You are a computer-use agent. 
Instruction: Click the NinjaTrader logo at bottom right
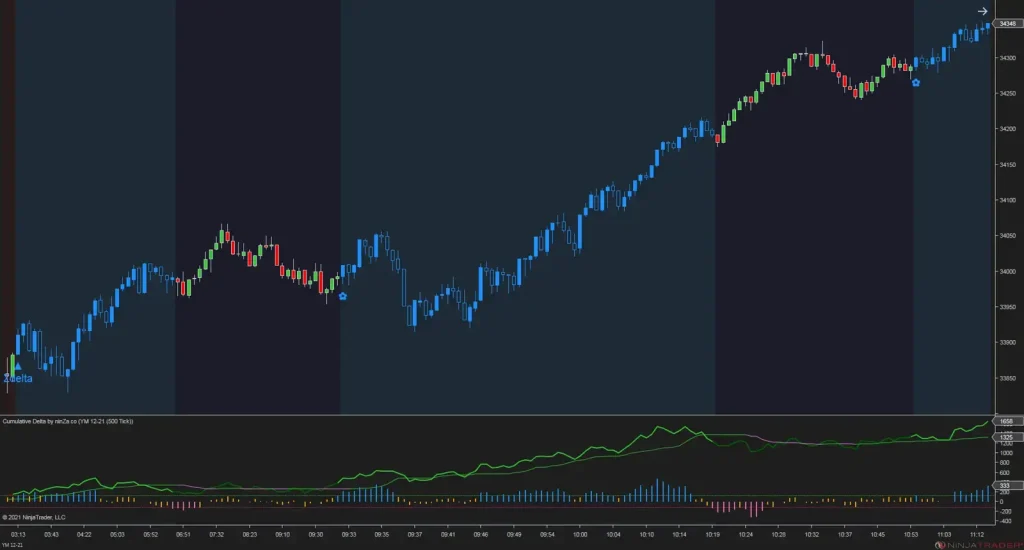pos(978,545)
